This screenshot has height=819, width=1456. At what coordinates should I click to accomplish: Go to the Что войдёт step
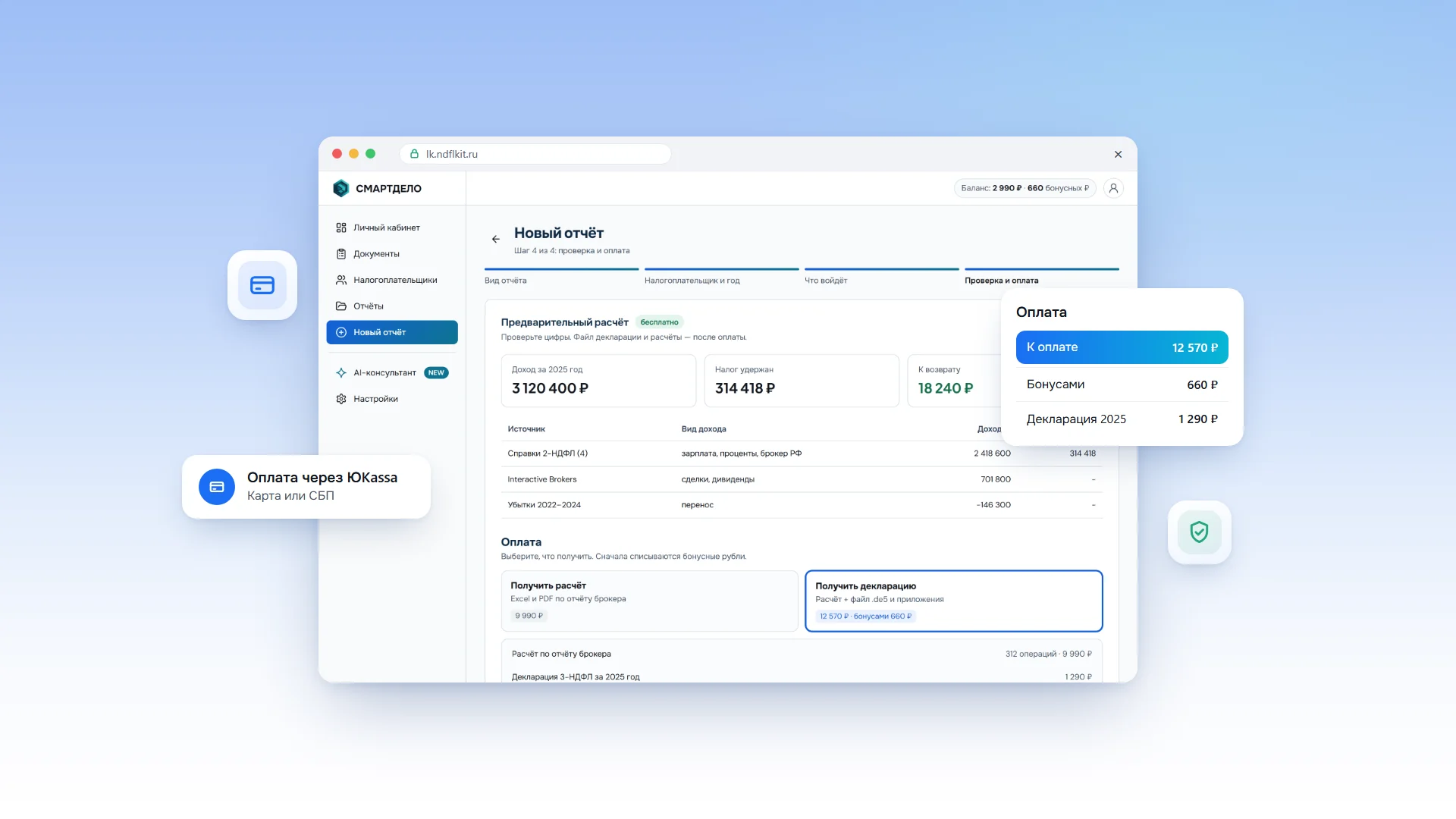882,277
